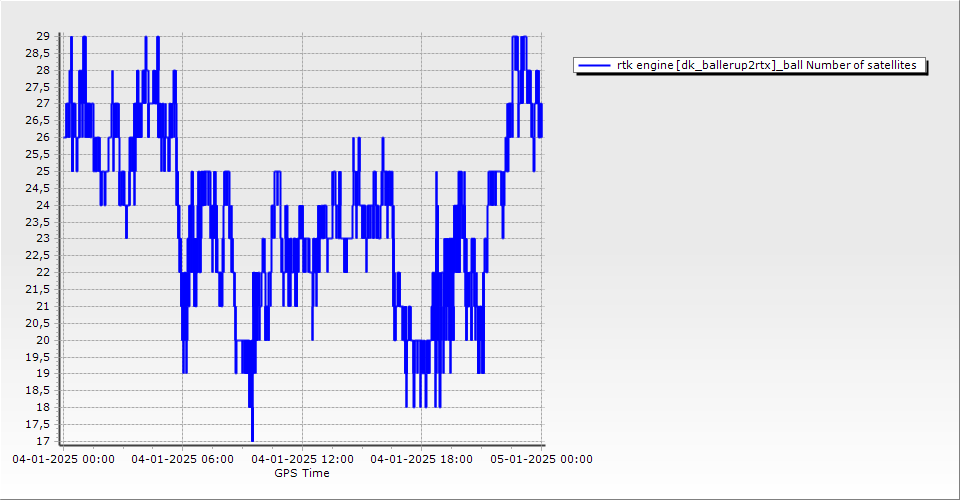Click the 04-01-2025 06:00 x-axis label

tap(182, 460)
